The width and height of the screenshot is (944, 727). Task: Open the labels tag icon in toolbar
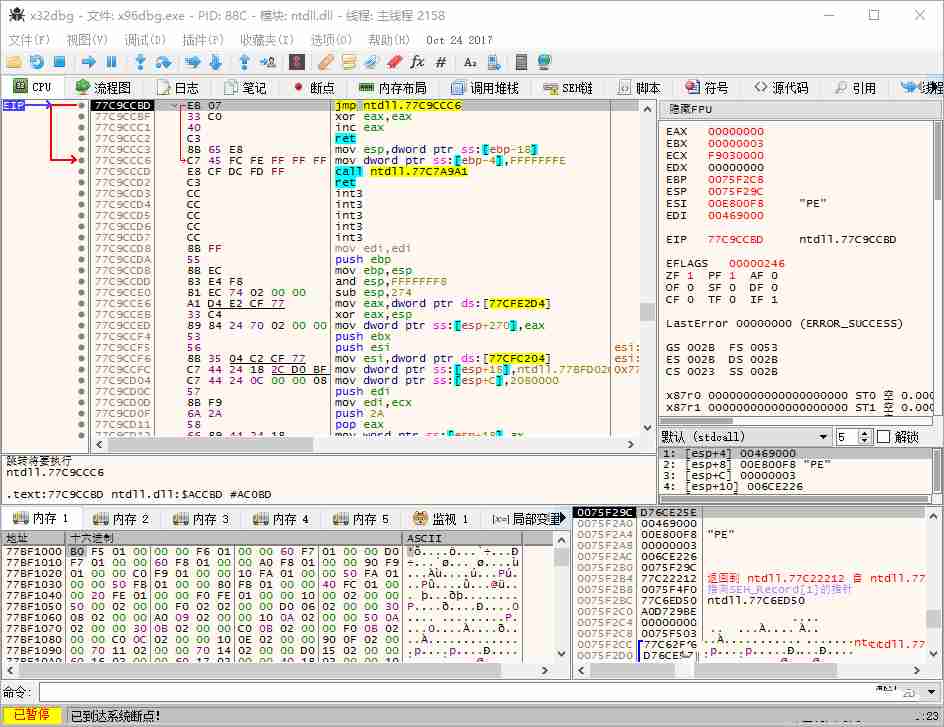click(371, 62)
